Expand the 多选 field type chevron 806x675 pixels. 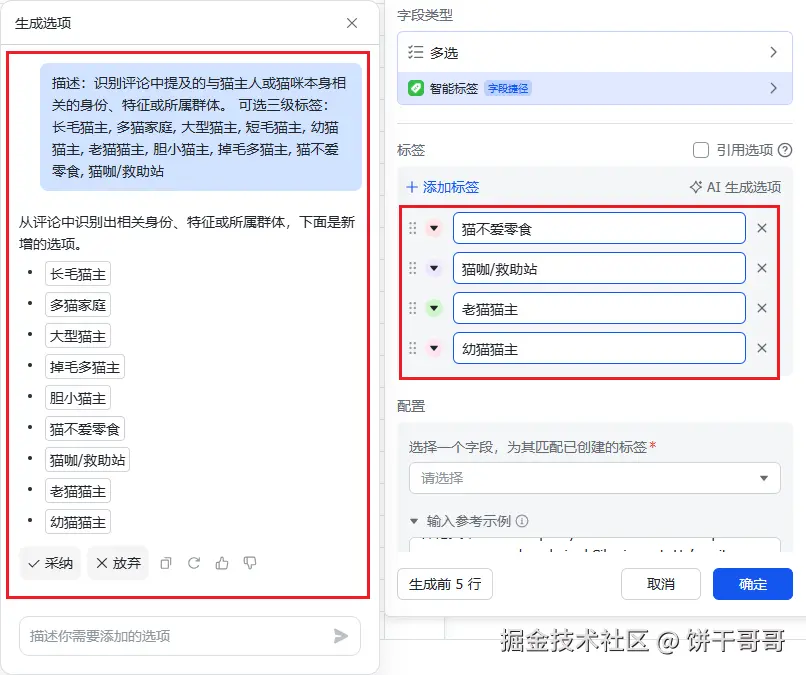point(774,52)
